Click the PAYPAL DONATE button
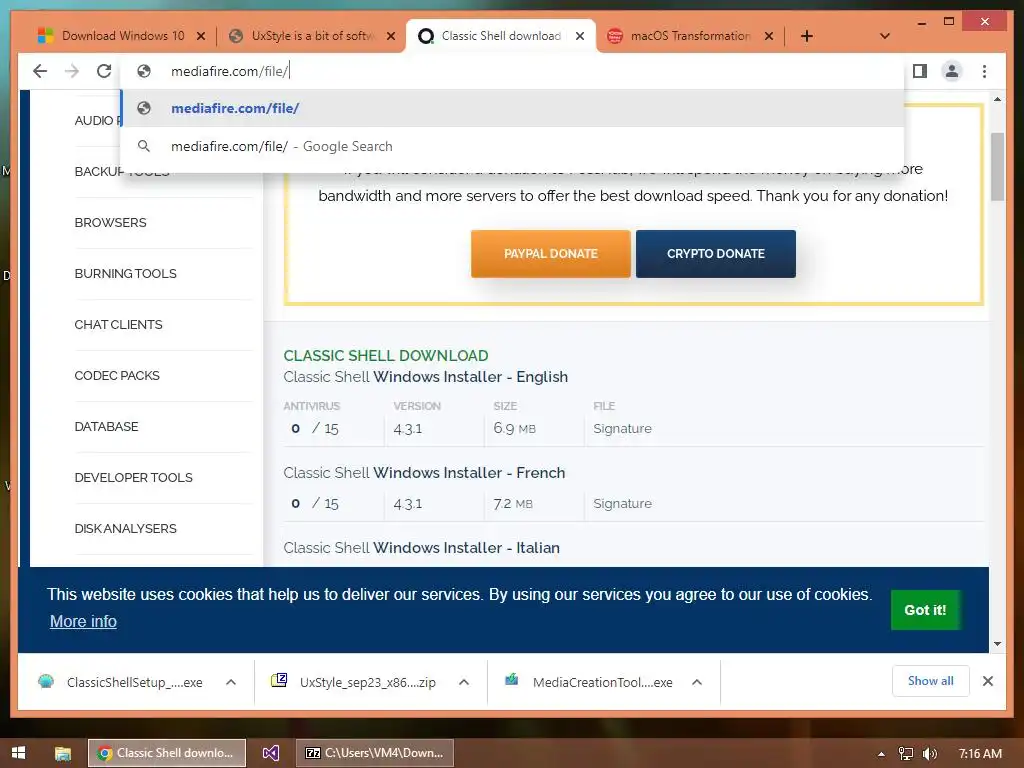The image size is (1024, 768). 551,253
